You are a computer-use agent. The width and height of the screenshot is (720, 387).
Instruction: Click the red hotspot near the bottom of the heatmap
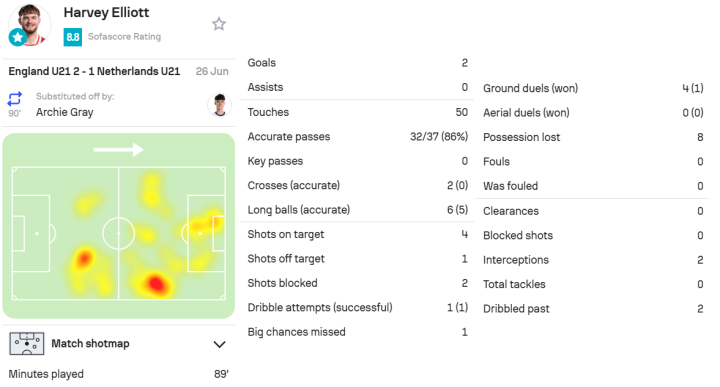point(156,283)
